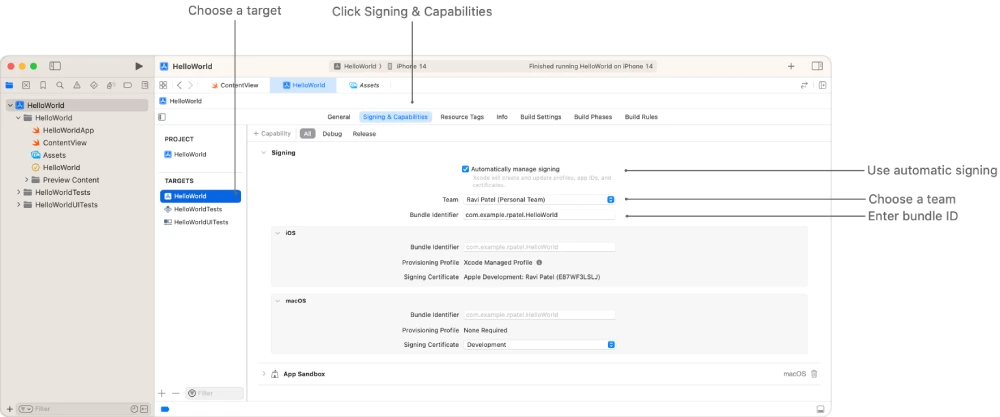
Task: Open the Issue navigator warning icon
Action: click(77, 85)
